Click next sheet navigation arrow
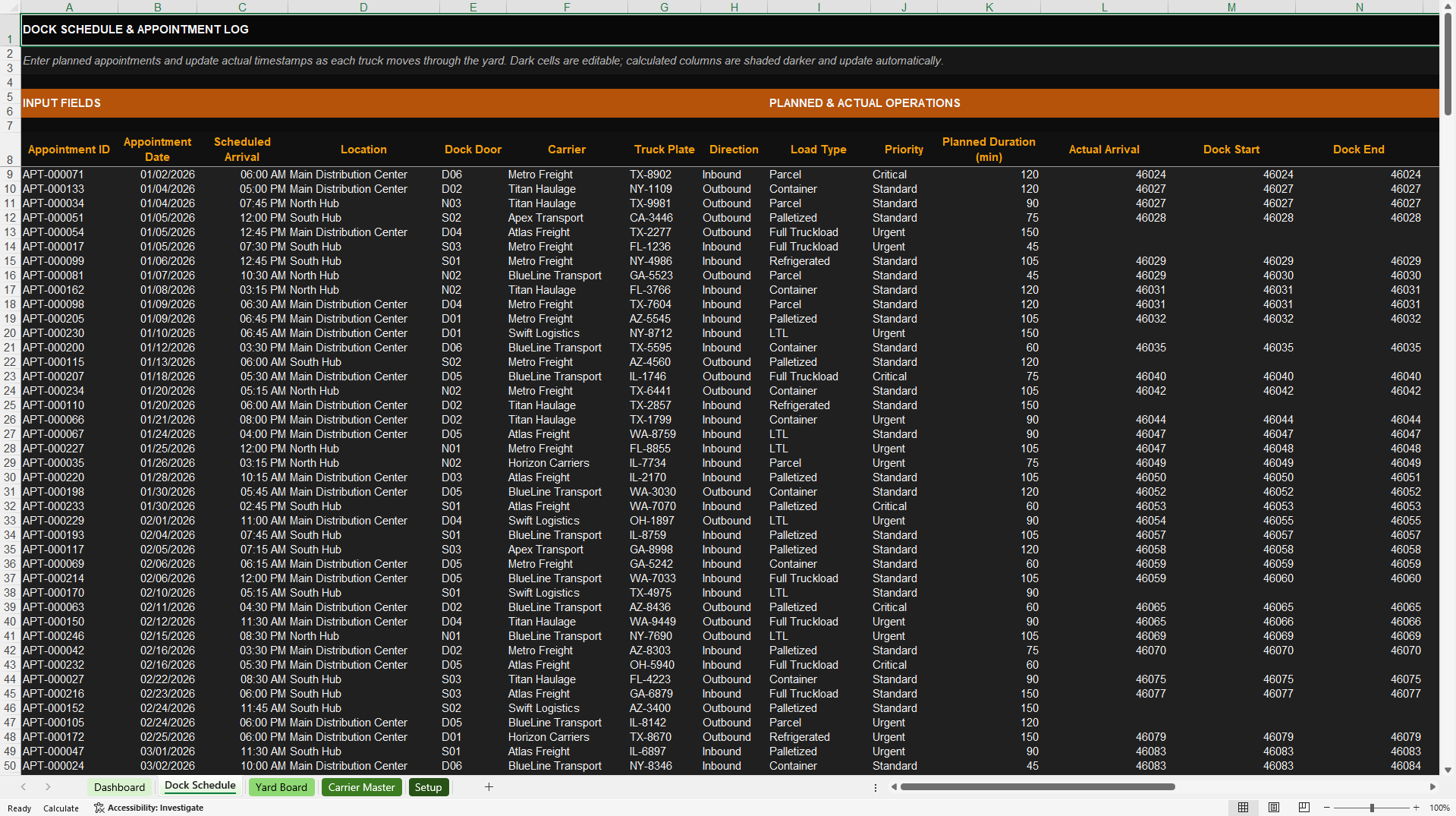The height and width of the screenshot is (816, 1456). 48,787
